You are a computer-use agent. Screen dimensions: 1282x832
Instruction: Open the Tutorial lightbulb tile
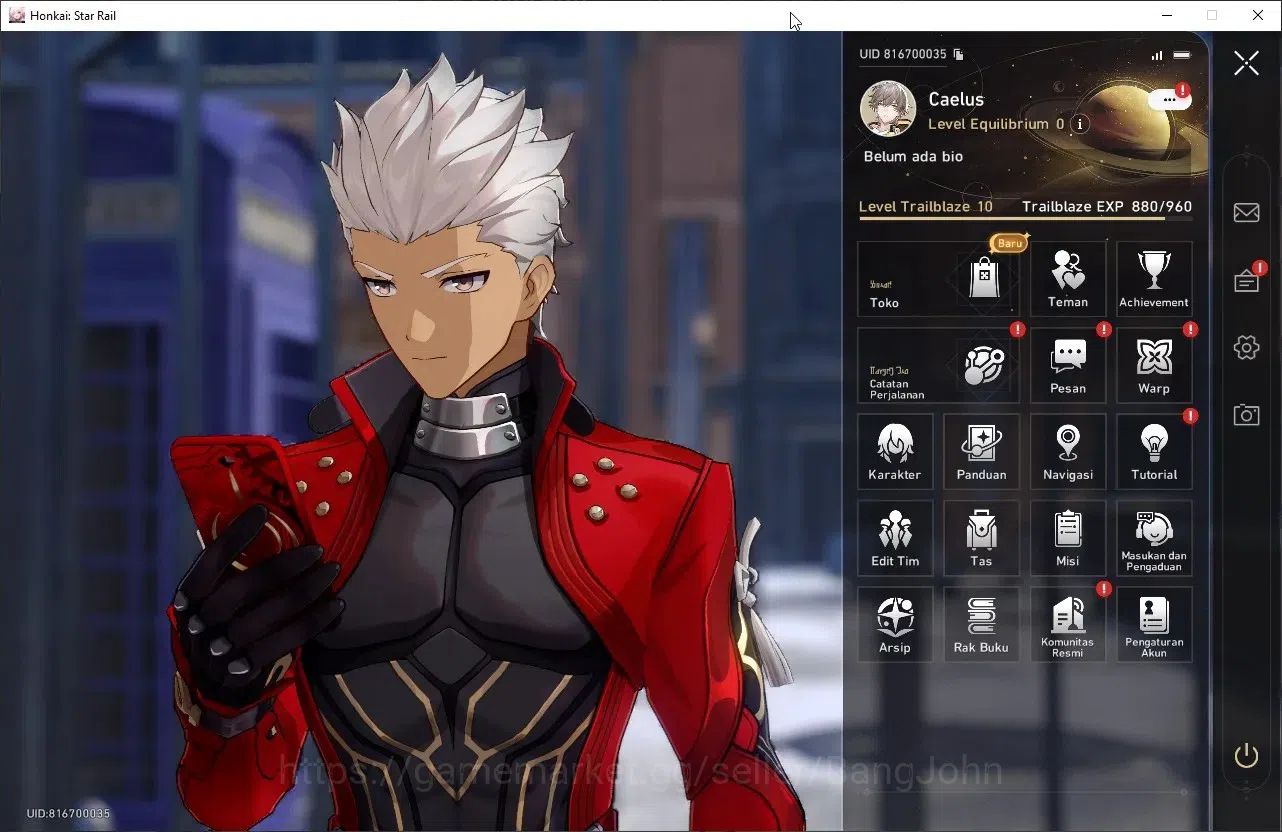pos(1154,452)
